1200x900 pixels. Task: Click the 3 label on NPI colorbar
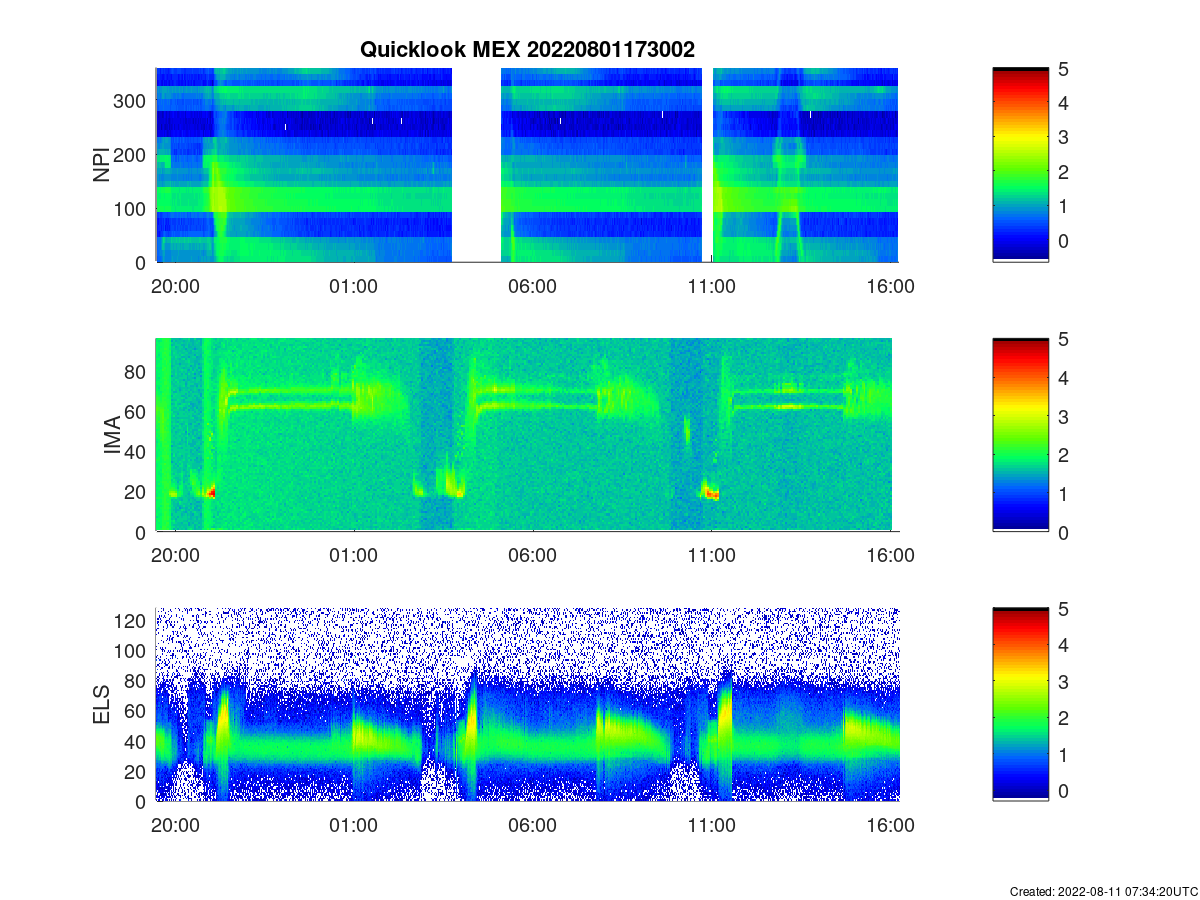(1063, 138)
